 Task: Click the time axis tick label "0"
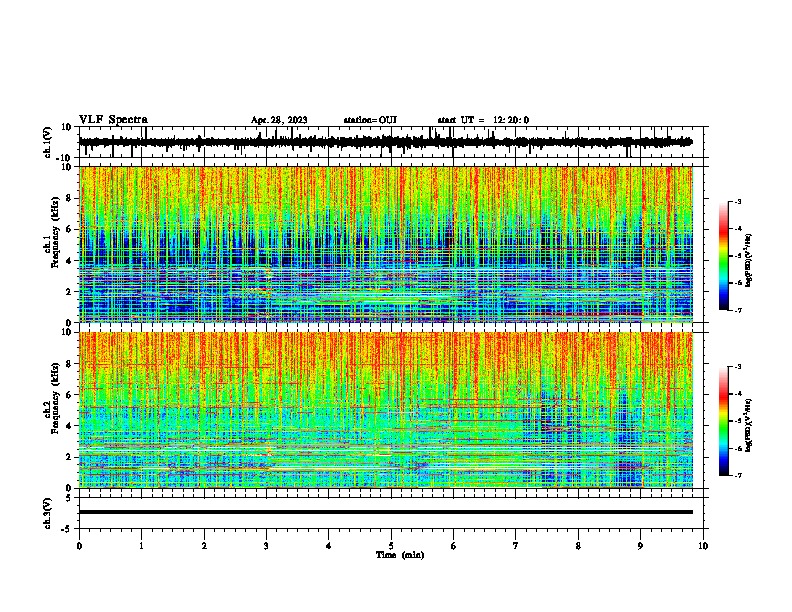[x=79, y=546]
